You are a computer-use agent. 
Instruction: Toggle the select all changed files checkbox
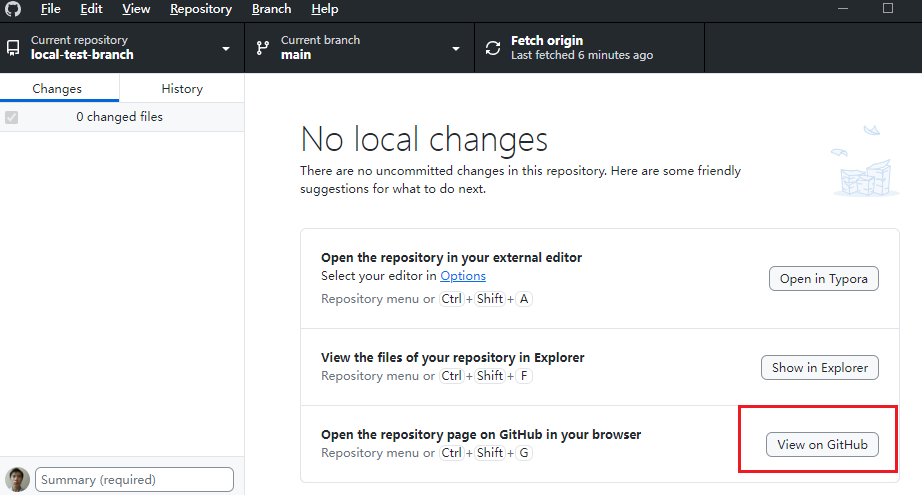click(11, 117)
